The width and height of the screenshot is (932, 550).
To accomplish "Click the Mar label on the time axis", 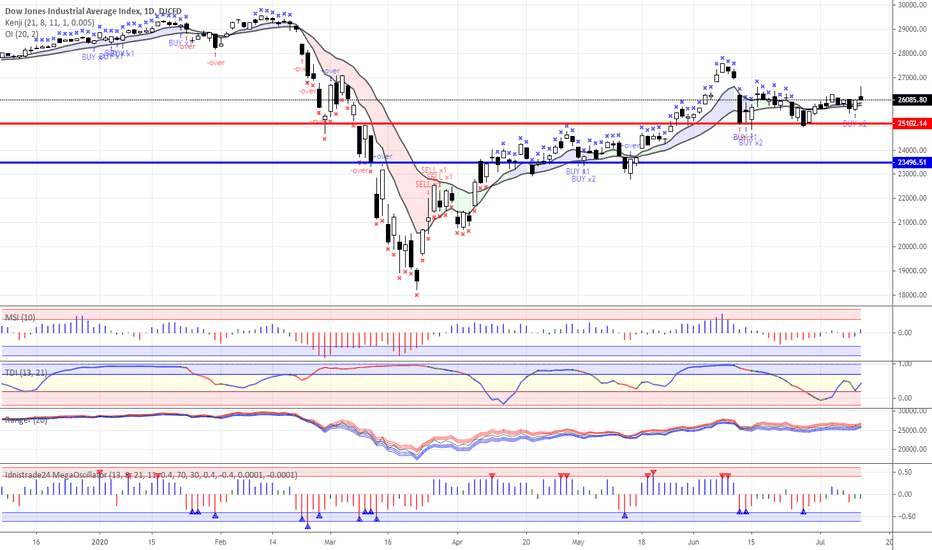I will (330, 542).
